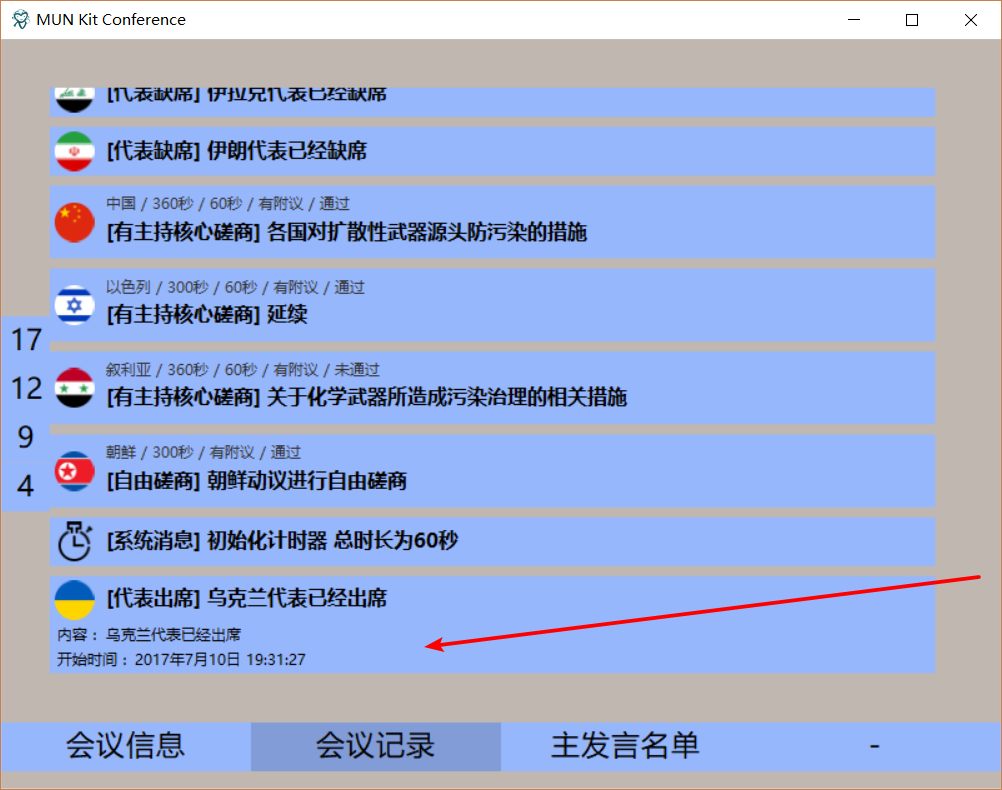Select the Iranian flag icon
Image resolution: width=1002 pixels, height=790 pixels.
point(73,151)
